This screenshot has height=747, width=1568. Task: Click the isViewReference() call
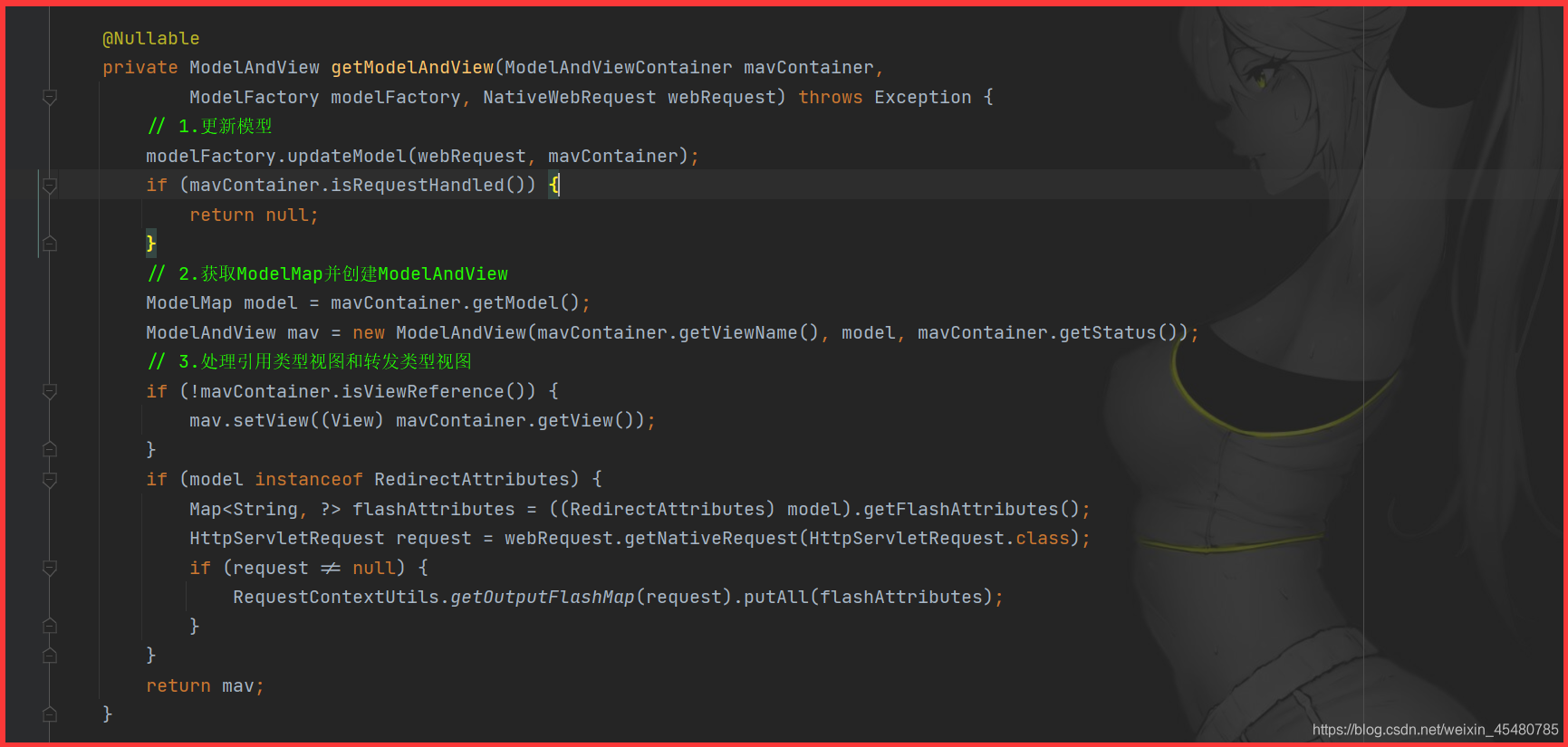click(x=439, y=391)
